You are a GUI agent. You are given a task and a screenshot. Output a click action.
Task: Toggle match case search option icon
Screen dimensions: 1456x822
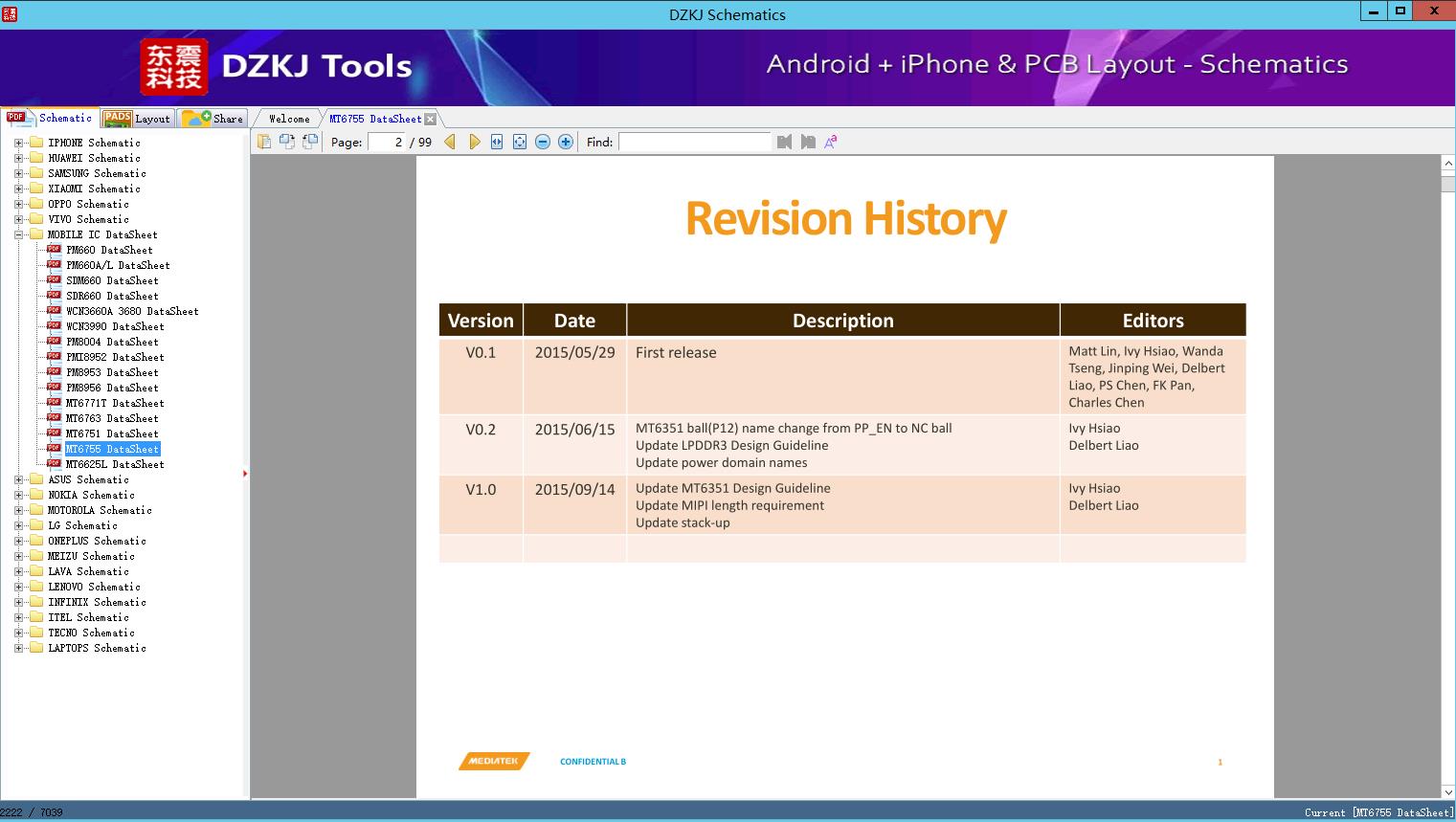click(830, 142)
